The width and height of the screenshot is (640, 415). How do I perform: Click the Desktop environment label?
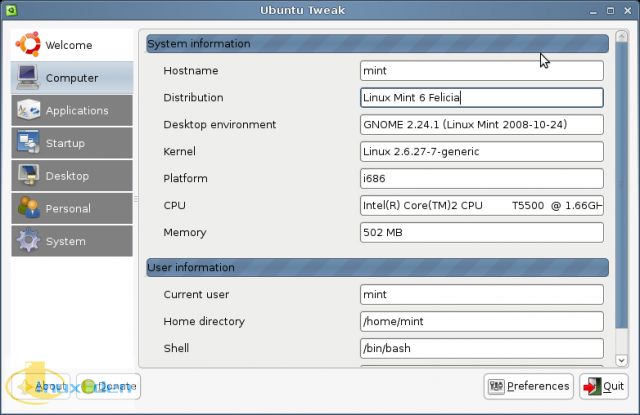[x=220, y=124]
